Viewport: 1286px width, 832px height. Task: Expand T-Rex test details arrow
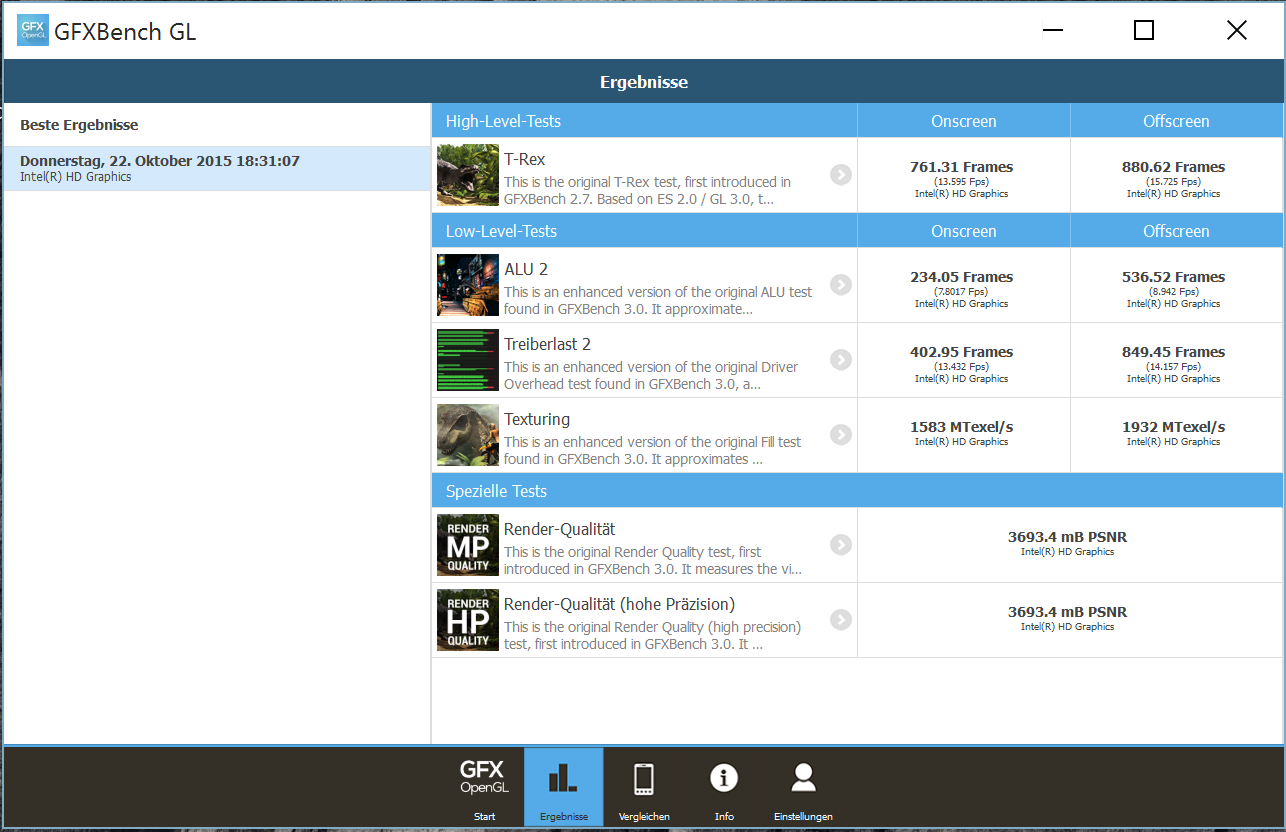point(841,175)
